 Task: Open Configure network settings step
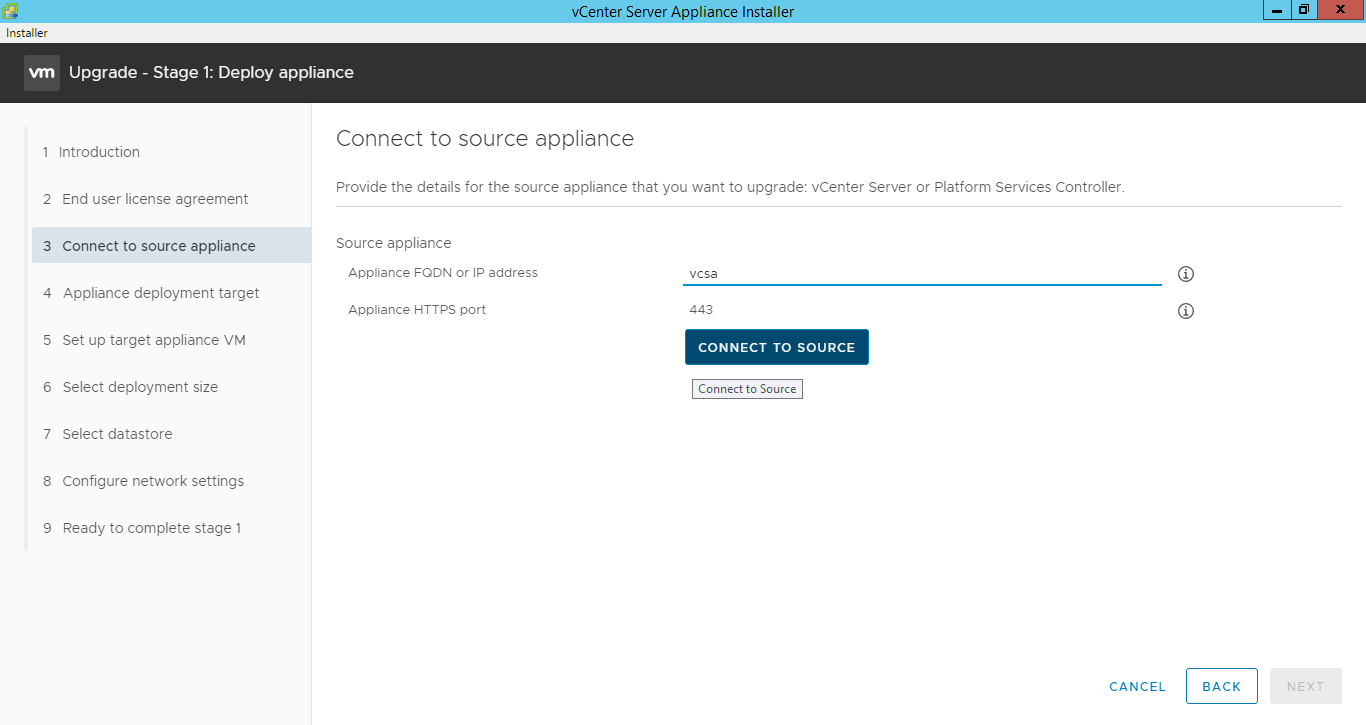pyautogui.click(x=153, y=480)
